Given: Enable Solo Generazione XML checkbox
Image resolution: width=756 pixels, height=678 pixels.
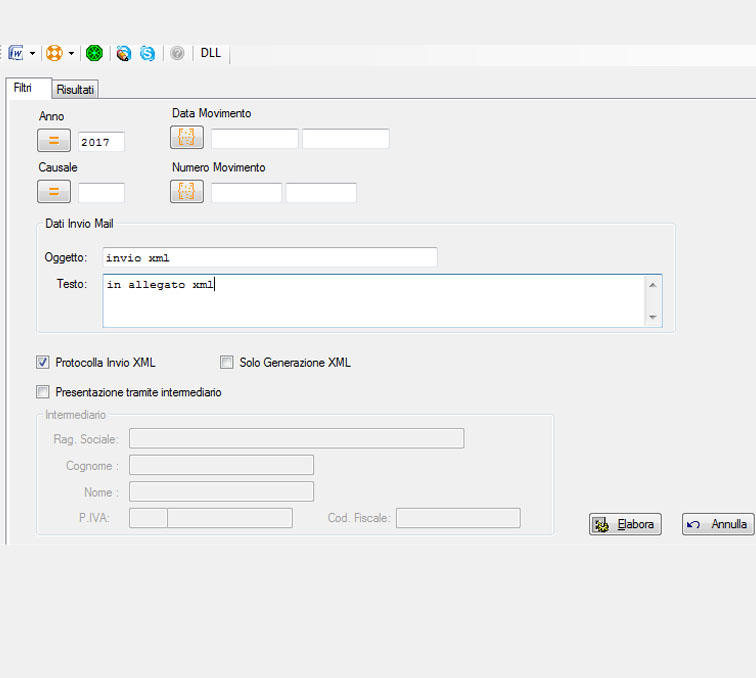Looking at the screenshot, I should (x=227, y=362).
